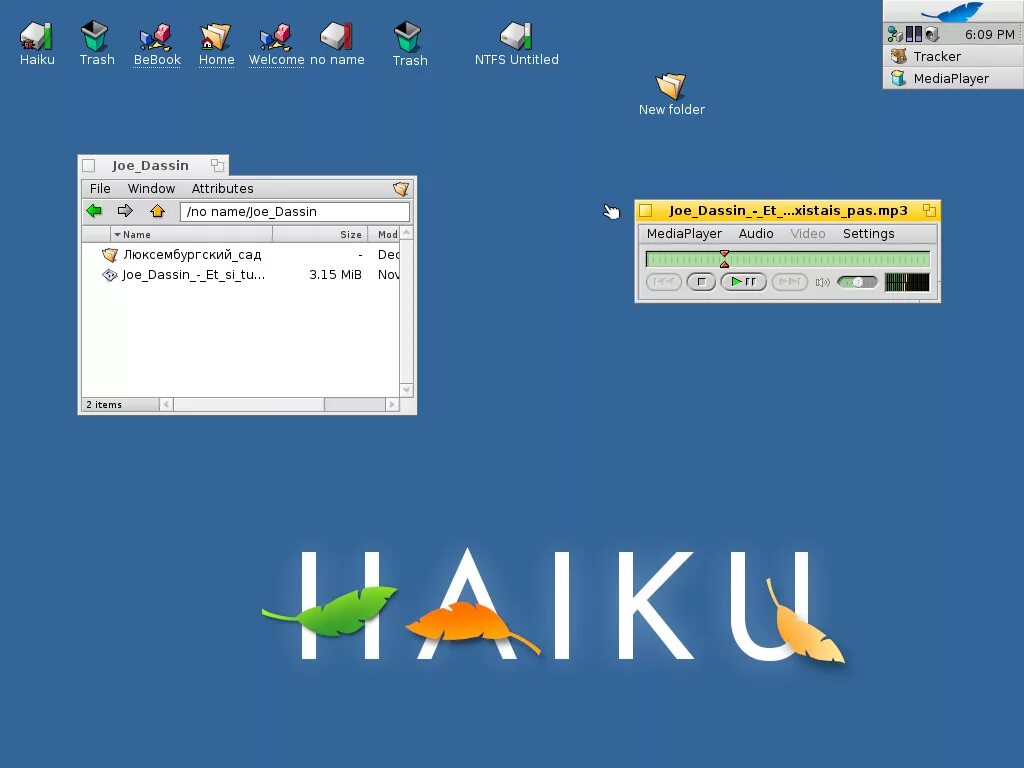Viewport: 1024px width, 768px height.
Task: Click the Tracker vertical scrollbar down arrow
Action: [x=406, y=390]
